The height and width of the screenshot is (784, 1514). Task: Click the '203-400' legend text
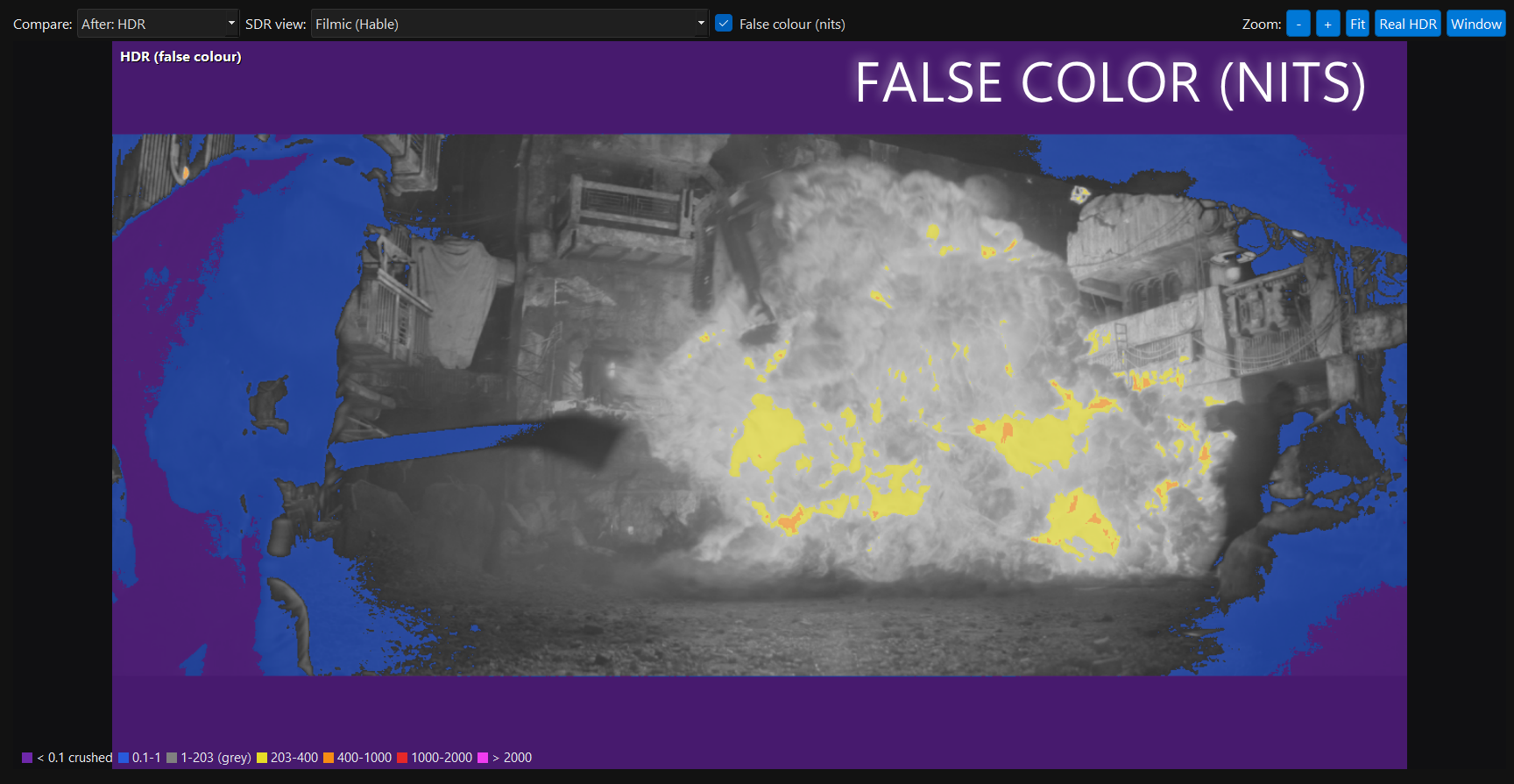[294, 758]
